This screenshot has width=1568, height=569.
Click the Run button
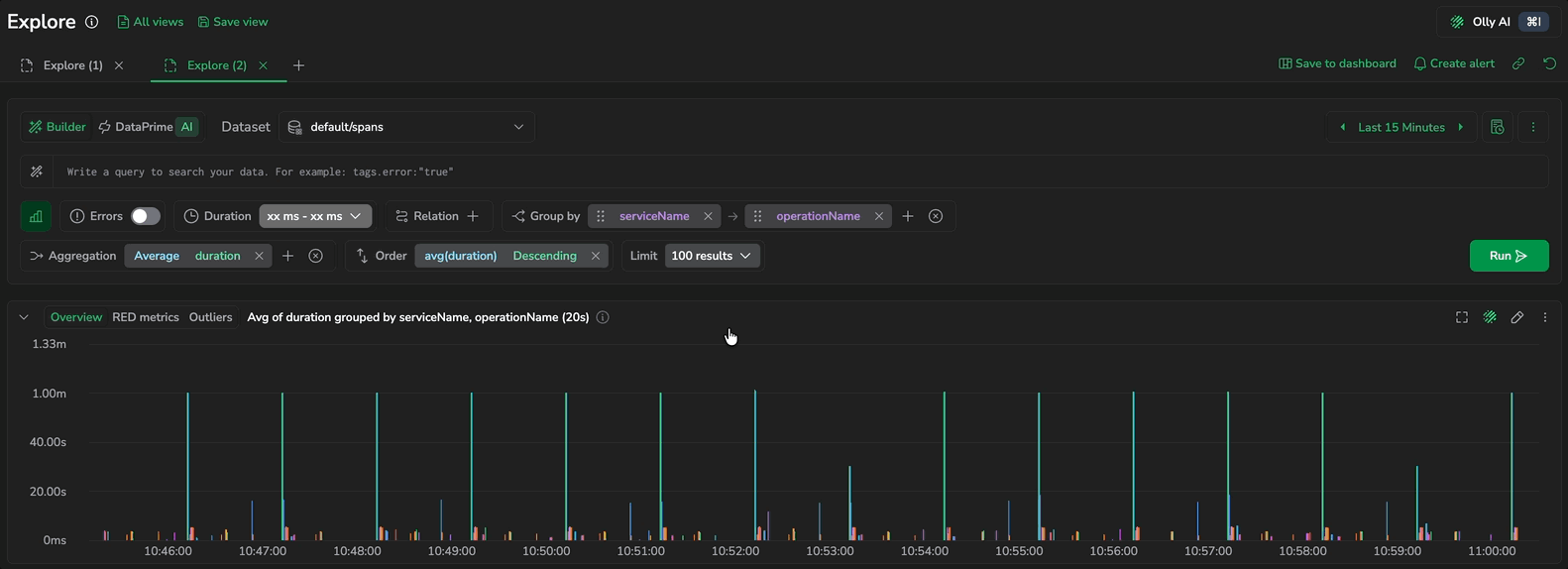[1509, 256]
